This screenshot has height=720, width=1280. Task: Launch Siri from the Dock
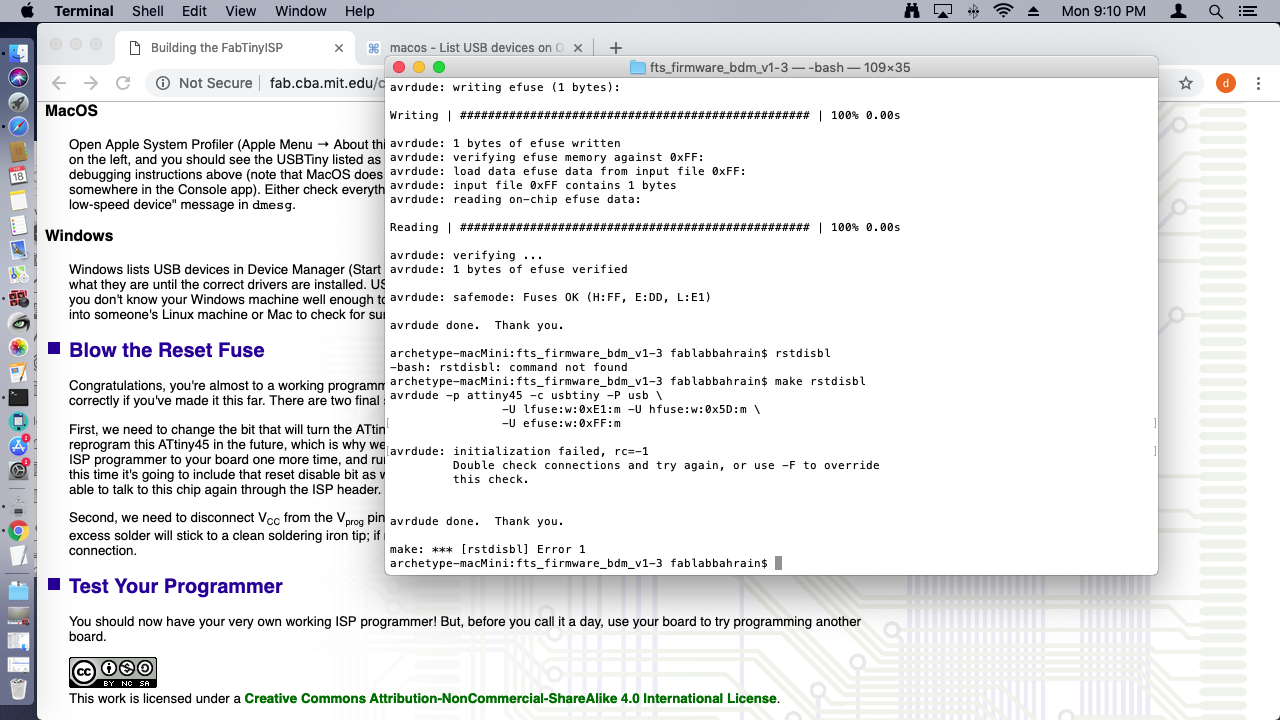pos(18,78)
